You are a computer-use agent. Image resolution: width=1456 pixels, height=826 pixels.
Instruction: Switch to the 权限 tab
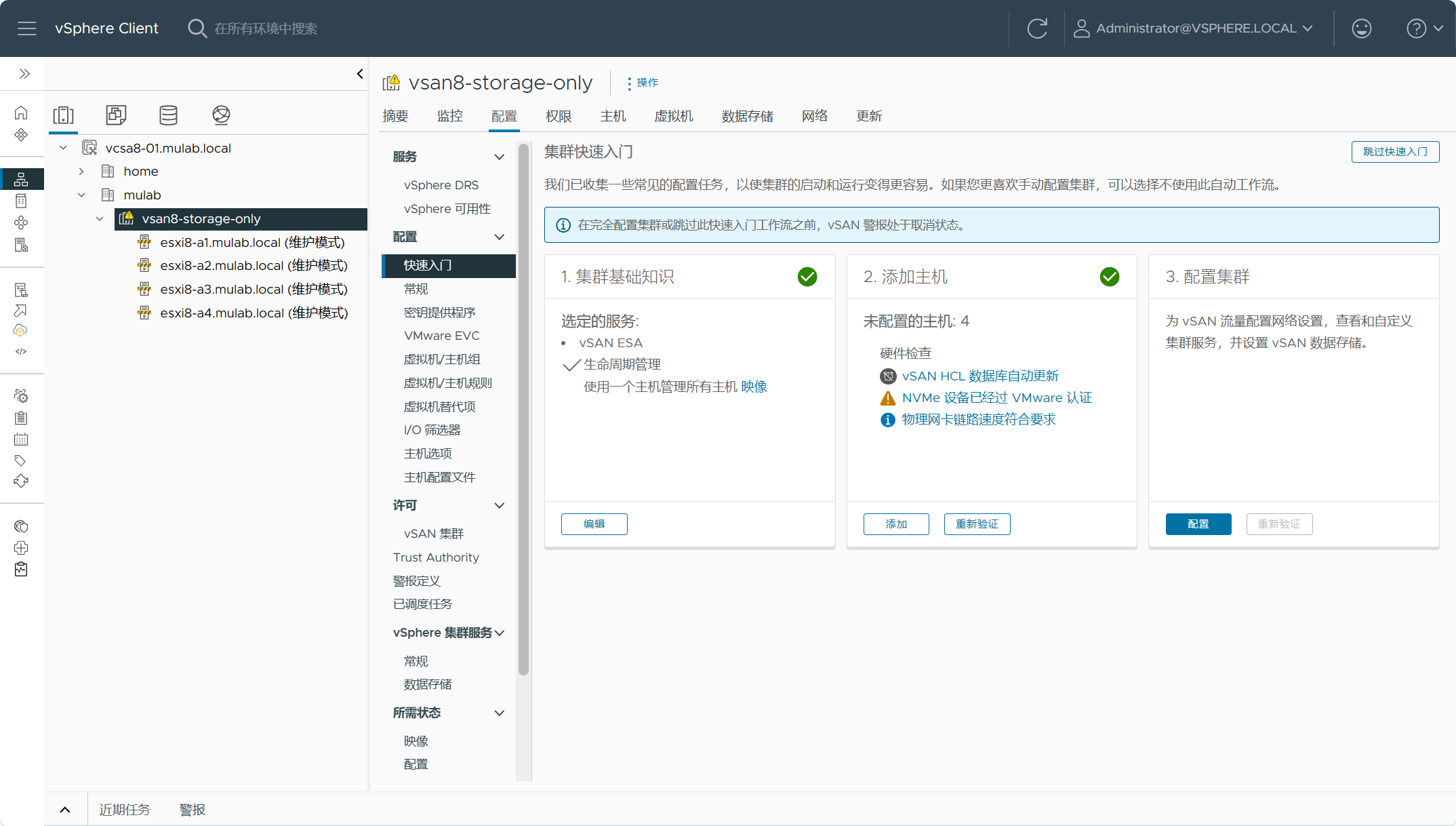pos(559,116)
